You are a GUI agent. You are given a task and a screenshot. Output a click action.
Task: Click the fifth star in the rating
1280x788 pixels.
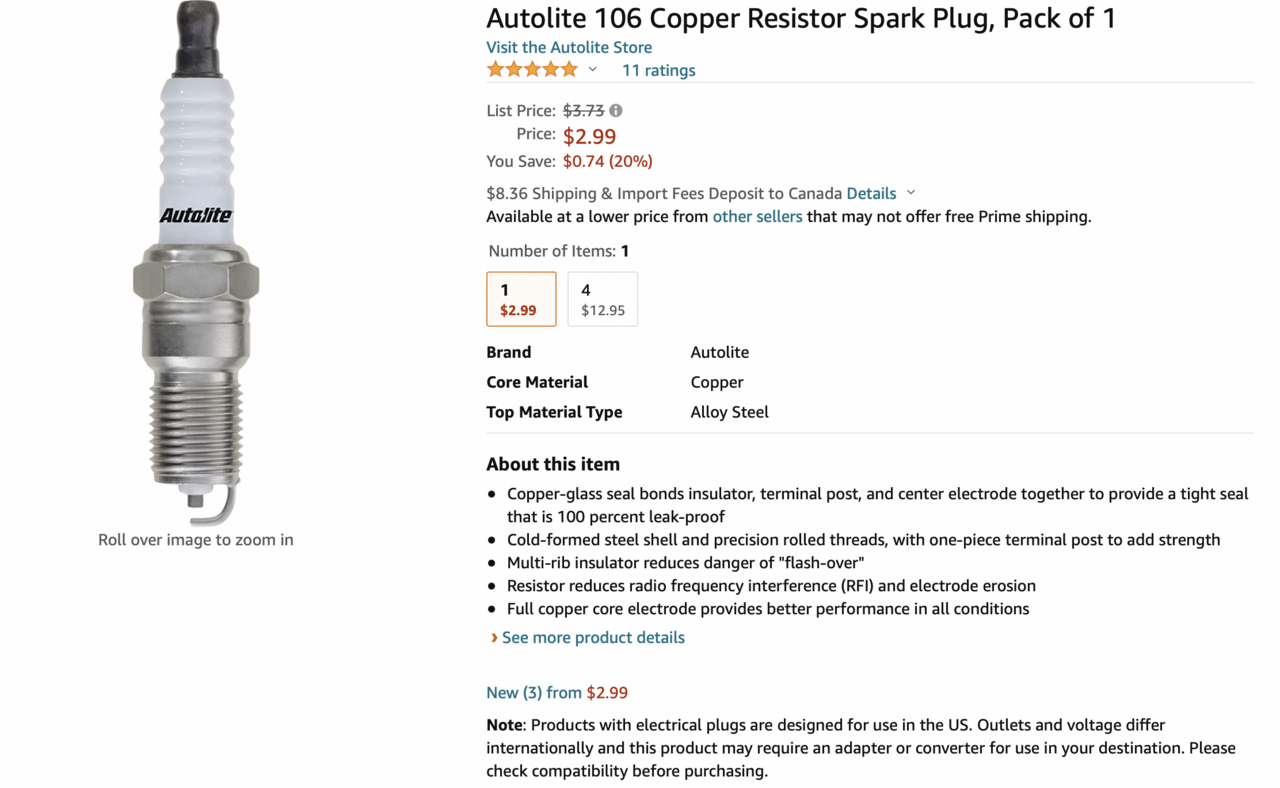point(569,69)
